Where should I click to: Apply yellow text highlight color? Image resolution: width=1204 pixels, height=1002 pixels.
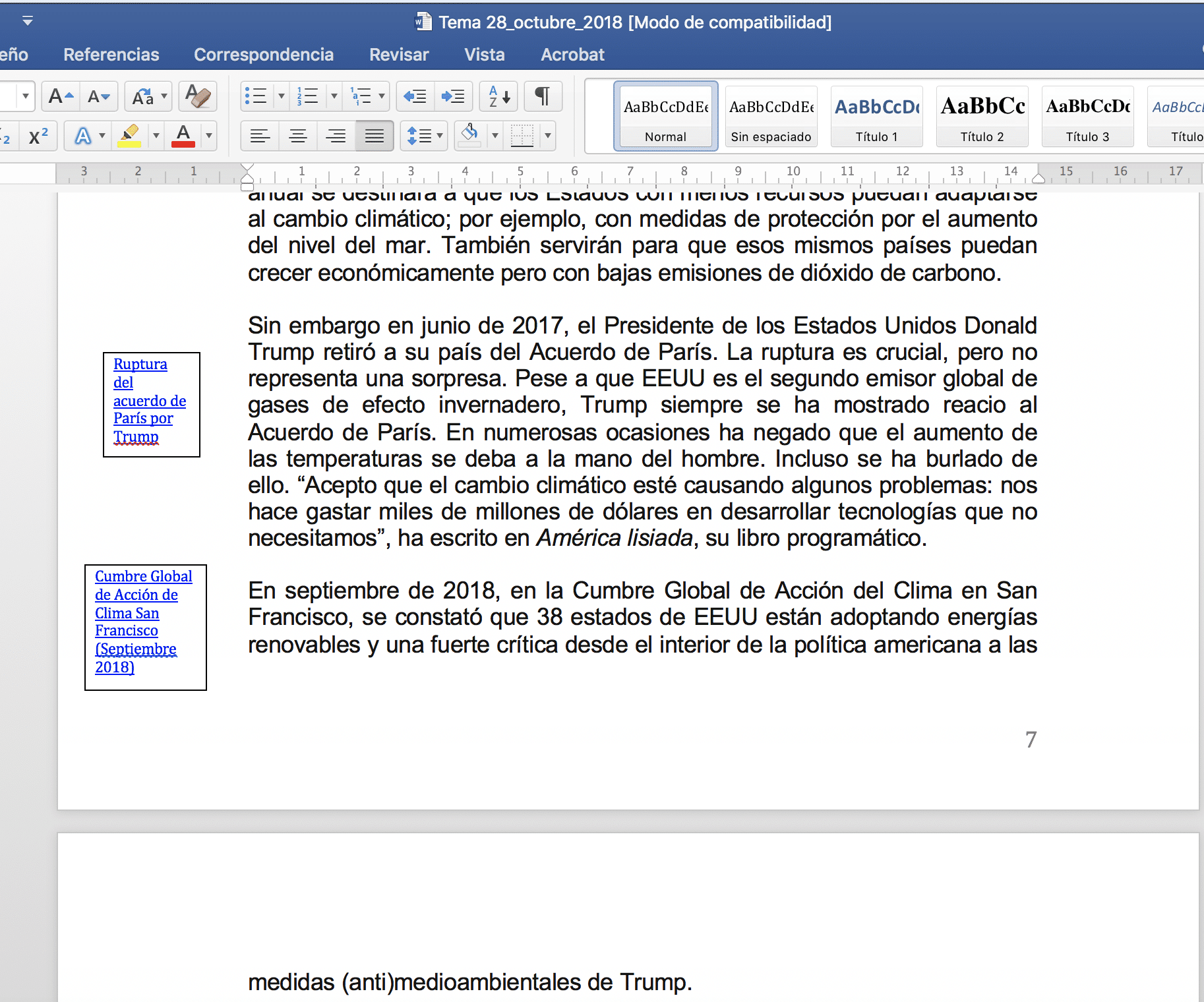(129, 136)
